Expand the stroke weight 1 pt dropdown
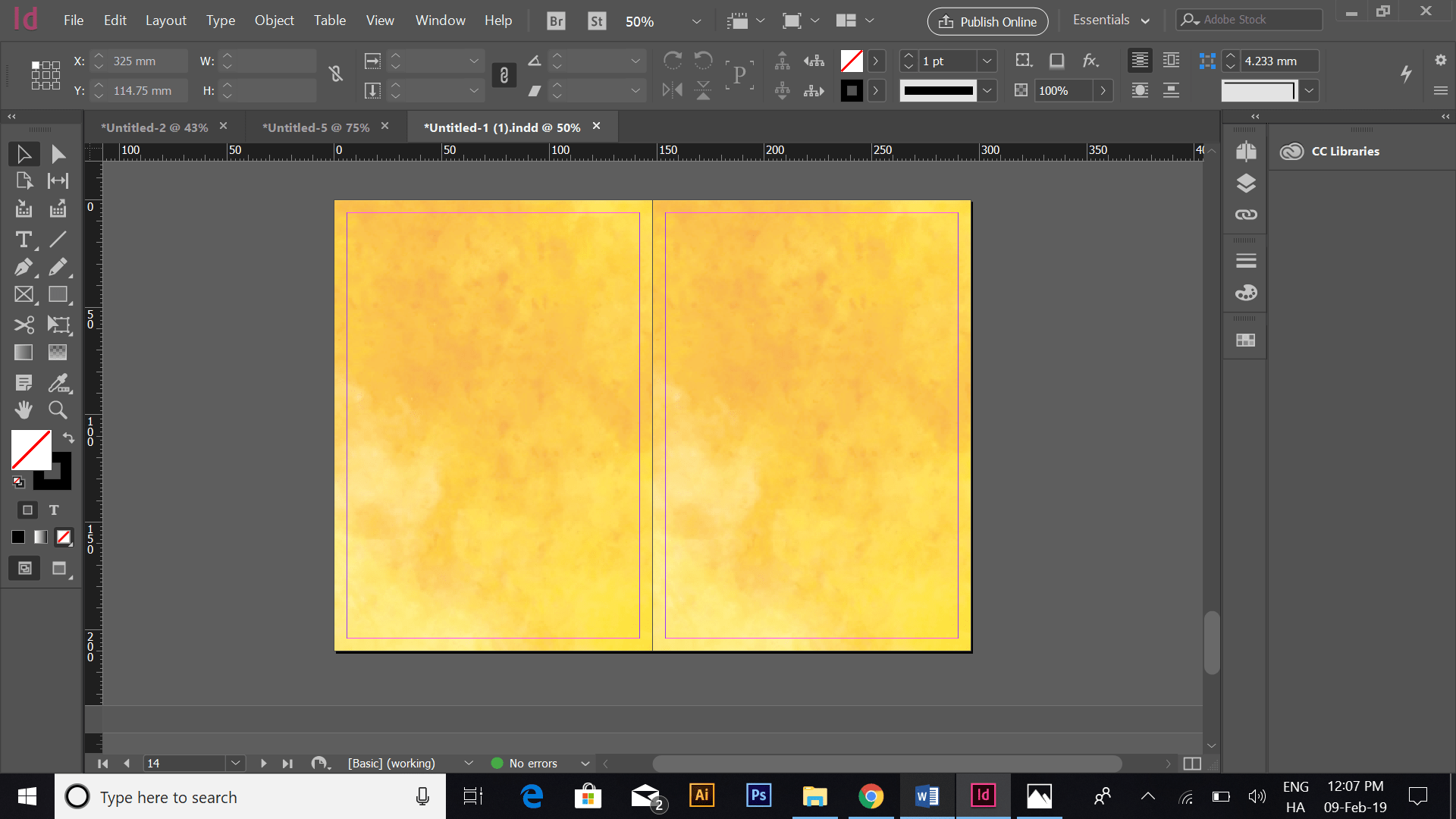The width and height of the screenshot is (1456, 819). [987, 61]
